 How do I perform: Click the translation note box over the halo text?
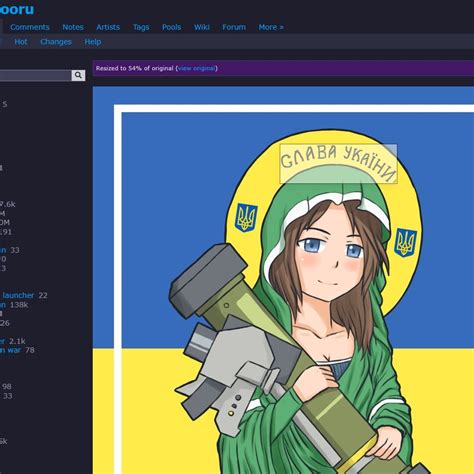point(338,164)
